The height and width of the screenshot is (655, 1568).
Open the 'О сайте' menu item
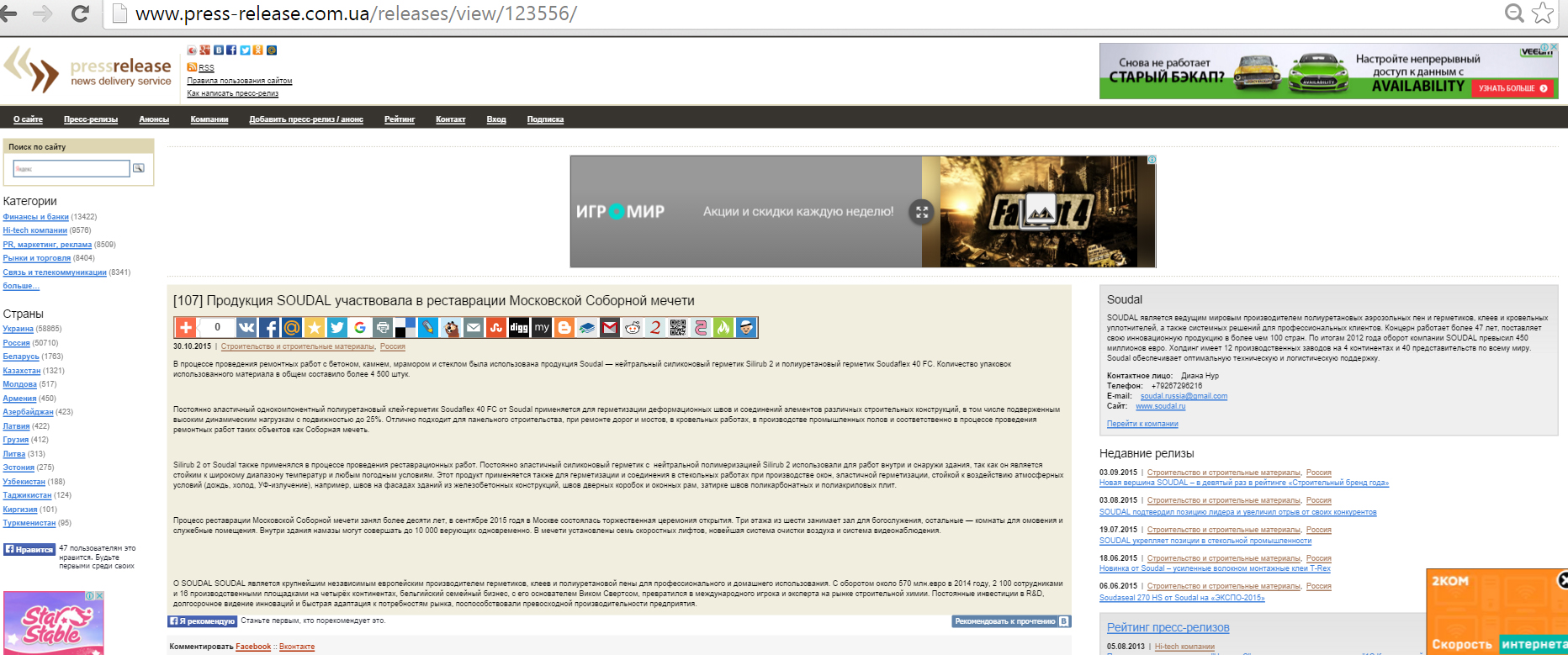click(28, 119)
